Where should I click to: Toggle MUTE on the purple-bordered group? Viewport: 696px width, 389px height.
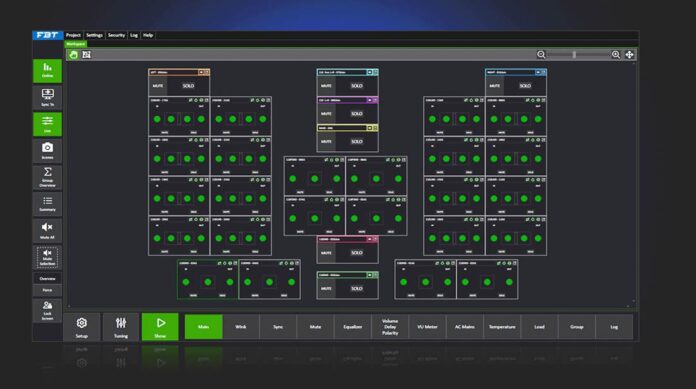pyautogui.click(x=326, y=114)
